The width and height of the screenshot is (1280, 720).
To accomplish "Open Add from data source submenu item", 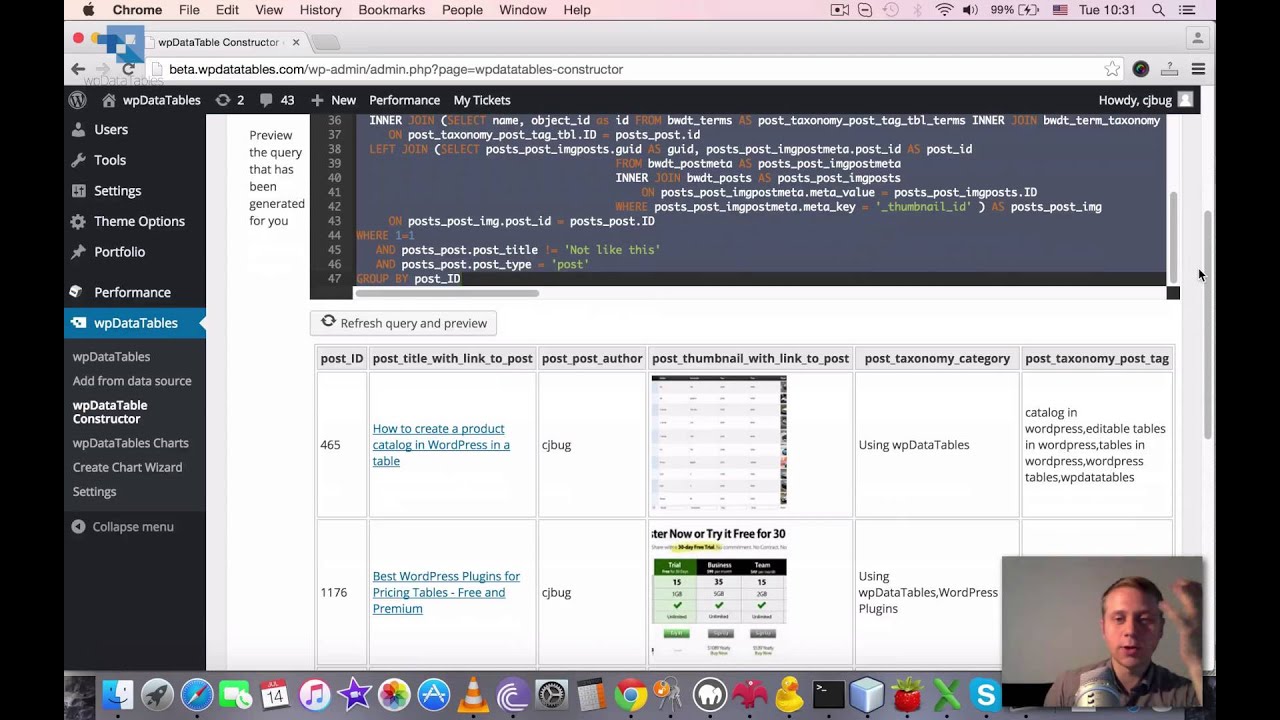I will click(x=132, y=381).
